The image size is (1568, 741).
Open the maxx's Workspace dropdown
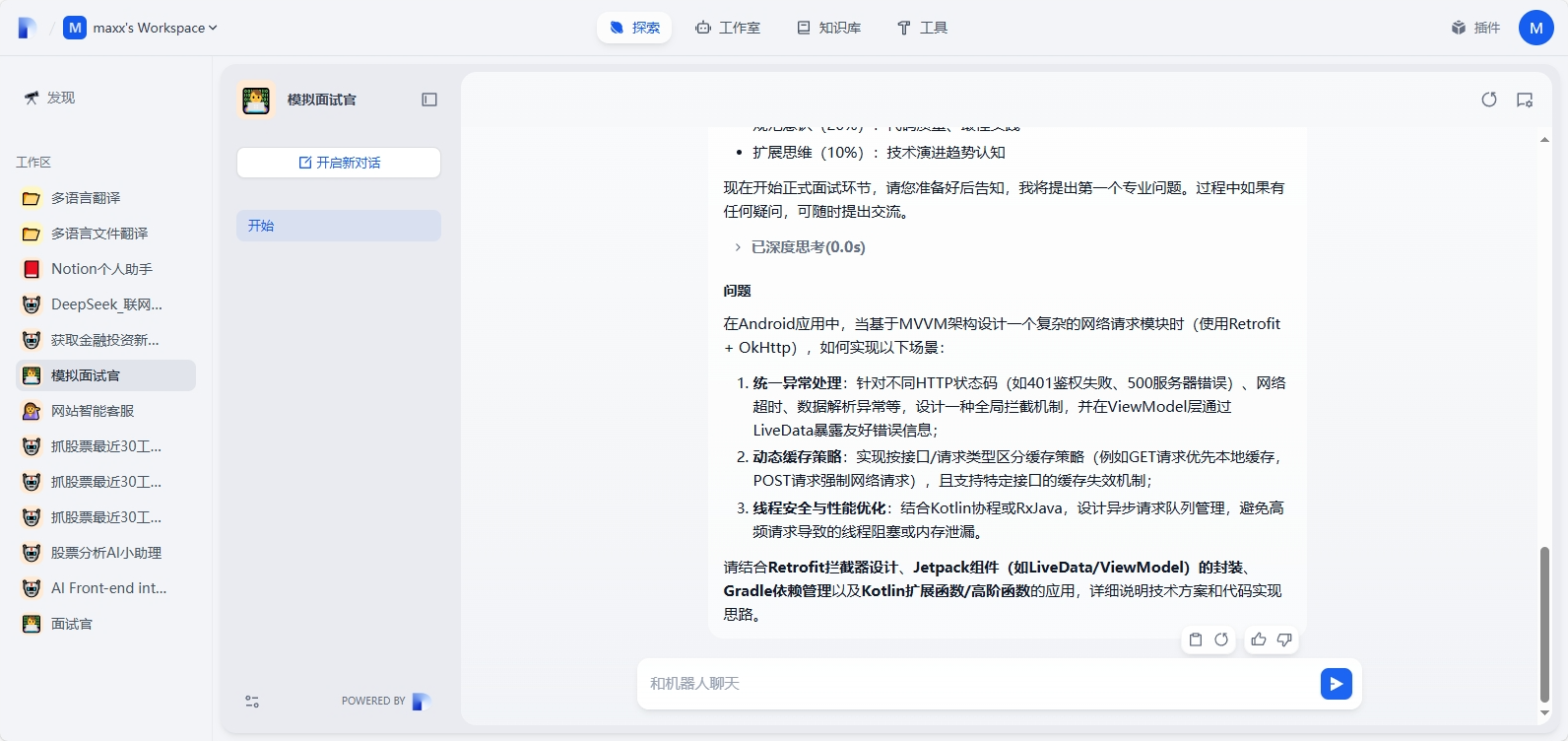pyautogui.click(x=141, y=28)
